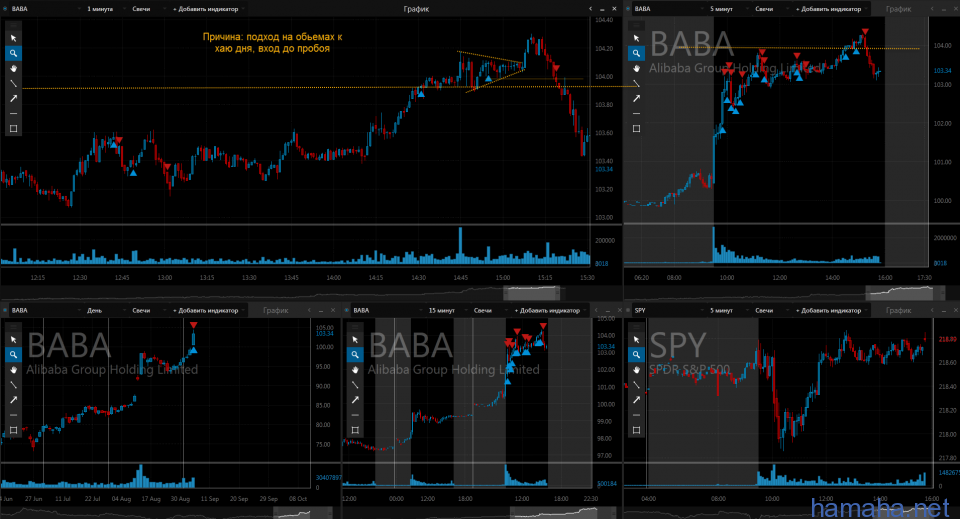
Task: Select the horizontal line tool in the 15 минут chart
Action: pyautogui.click(x=355, y=415)
